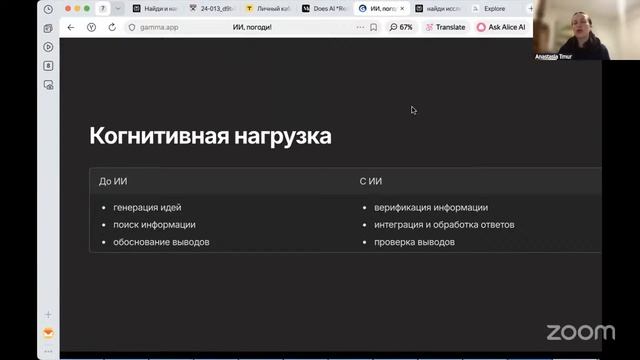Viewport: 640px width, 360px height.
Task: Switch to the 'найди иссл...' tab
Action: [438, 9]
